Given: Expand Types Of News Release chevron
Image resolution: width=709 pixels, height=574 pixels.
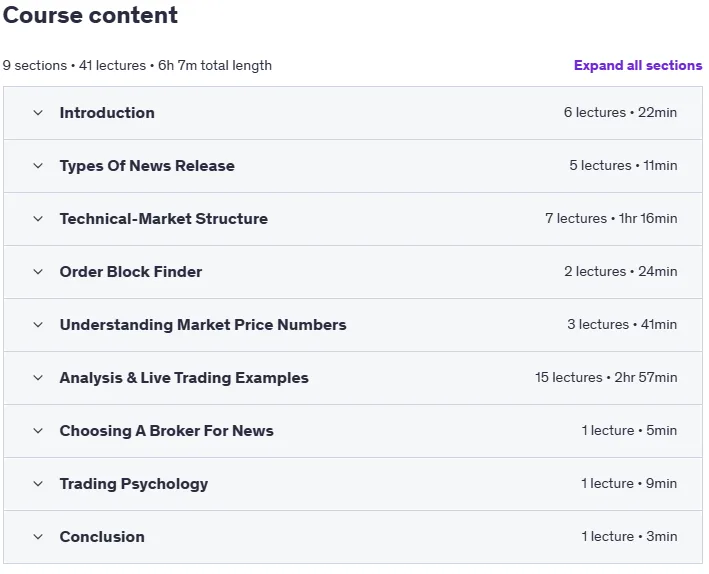Looking at the screenshot, I should tap(38, 166).
